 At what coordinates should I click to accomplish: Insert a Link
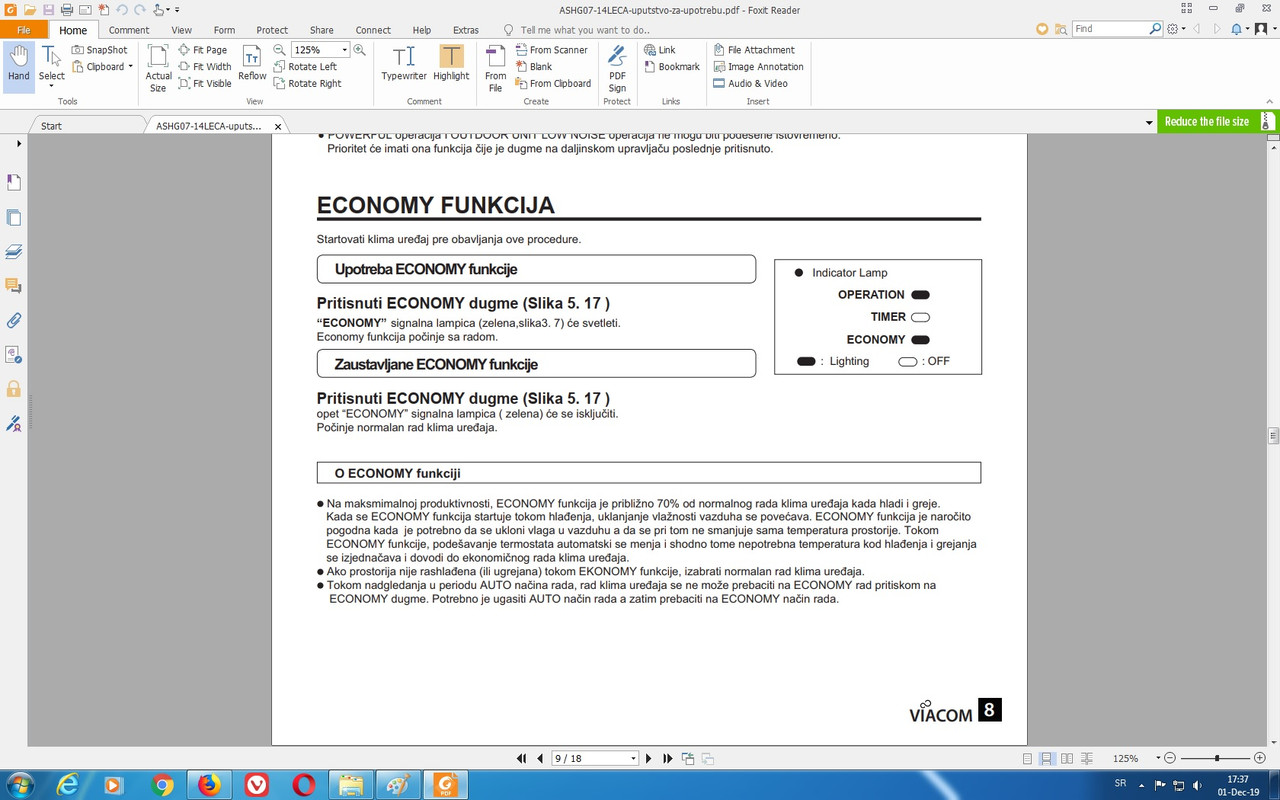pyautogui.click(x=659, y=50)
